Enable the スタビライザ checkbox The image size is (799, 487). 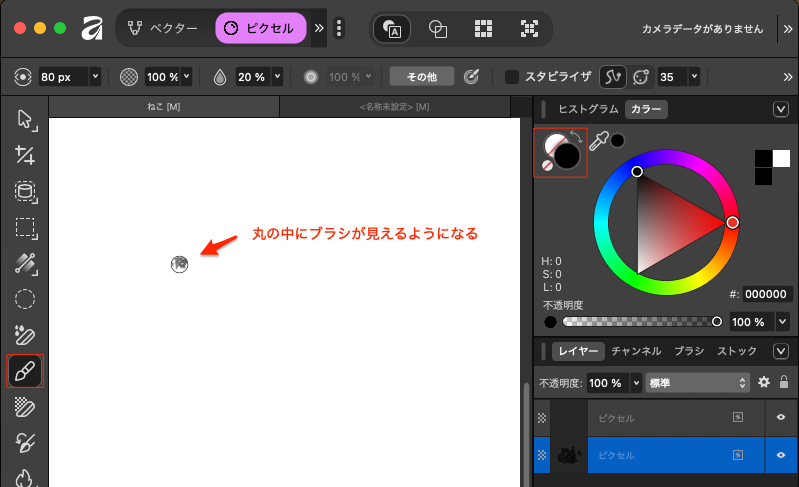click(512, 76)
